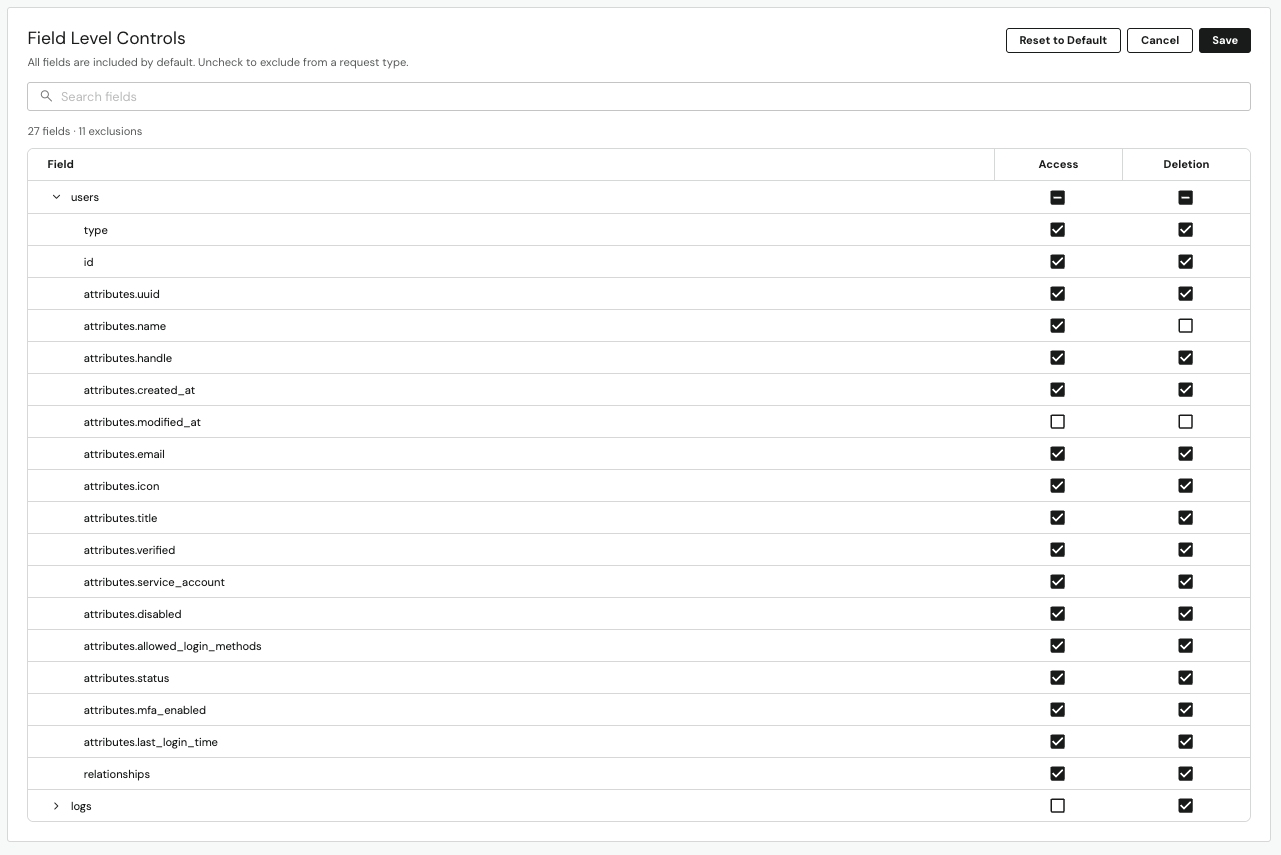Uncheck Access for id field
Image resolution: width=1281 pixels, height=855 pixels.
point(1058,262)
